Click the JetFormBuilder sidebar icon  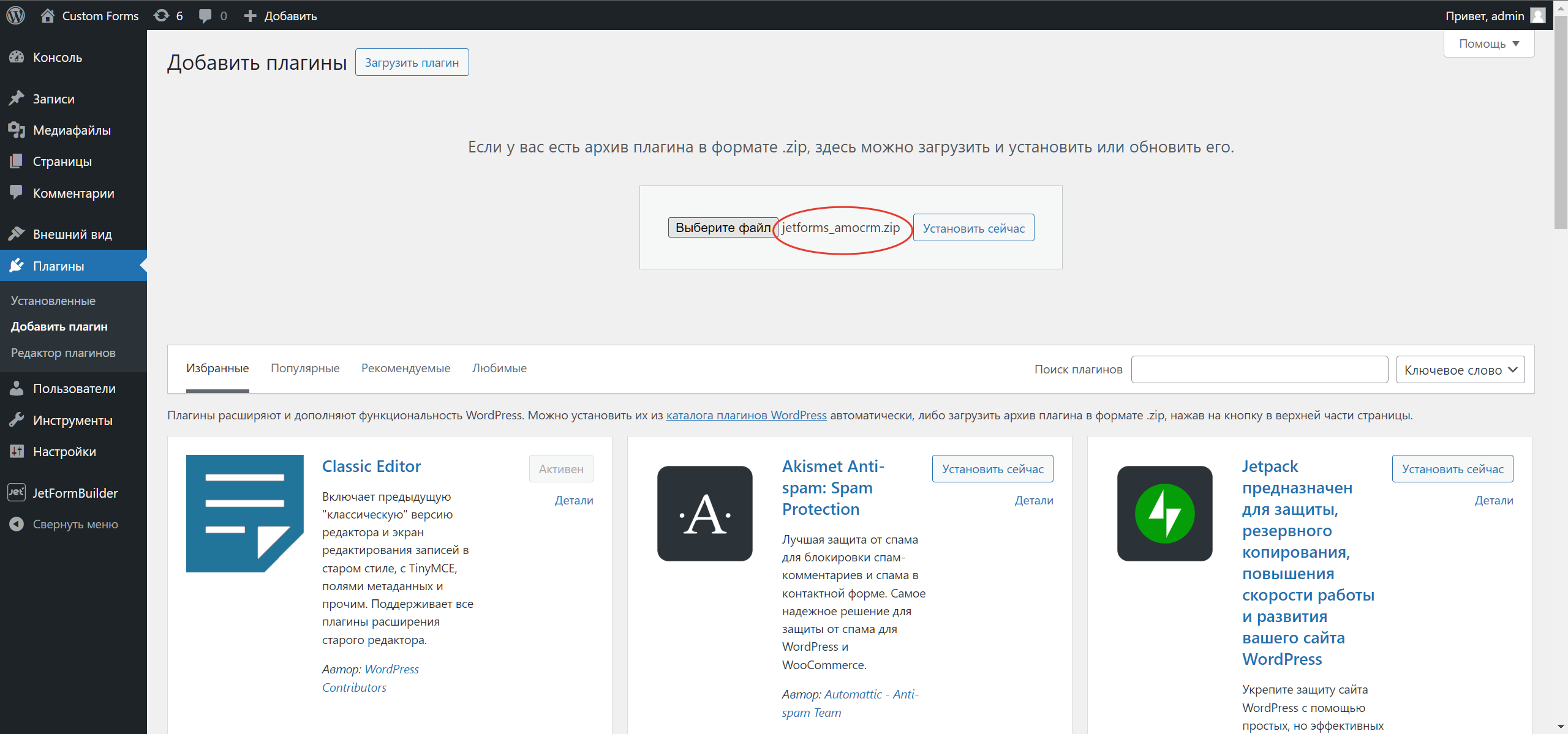[x=16, y=492]
